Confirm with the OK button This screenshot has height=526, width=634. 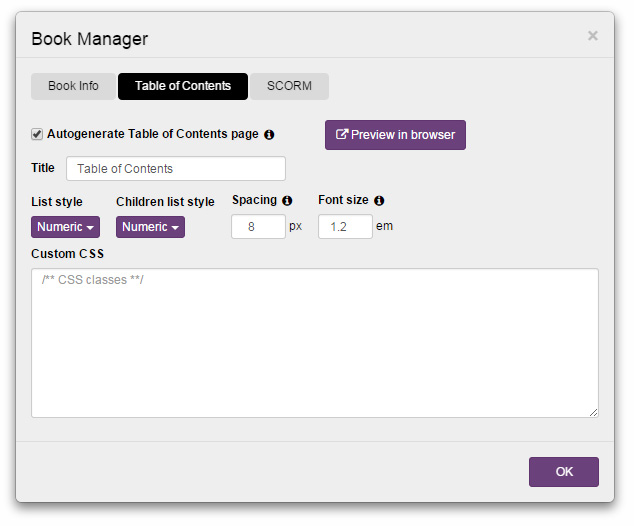point(563,472)
